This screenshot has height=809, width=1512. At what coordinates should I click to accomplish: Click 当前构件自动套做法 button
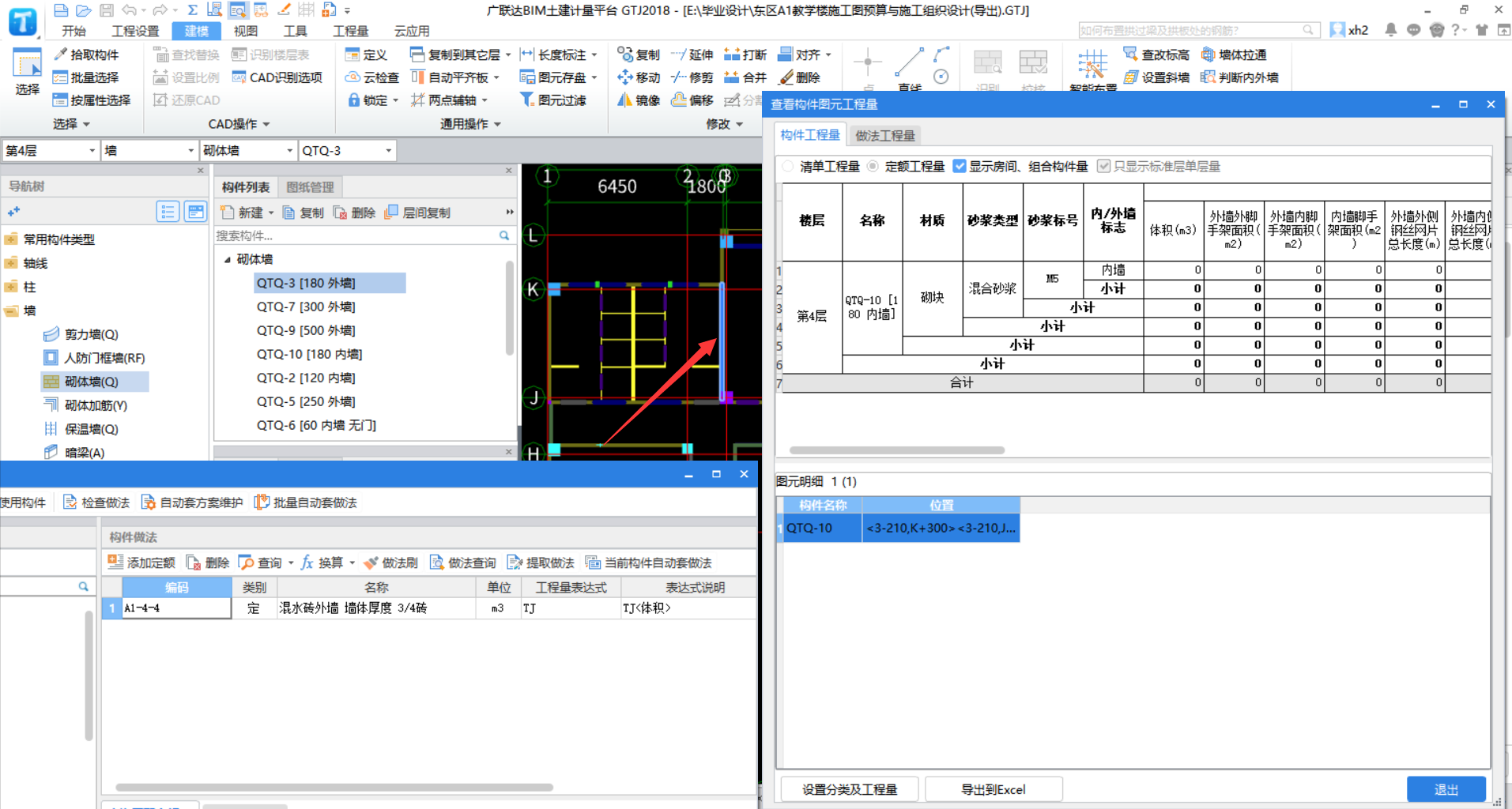[x=649, y=563]
